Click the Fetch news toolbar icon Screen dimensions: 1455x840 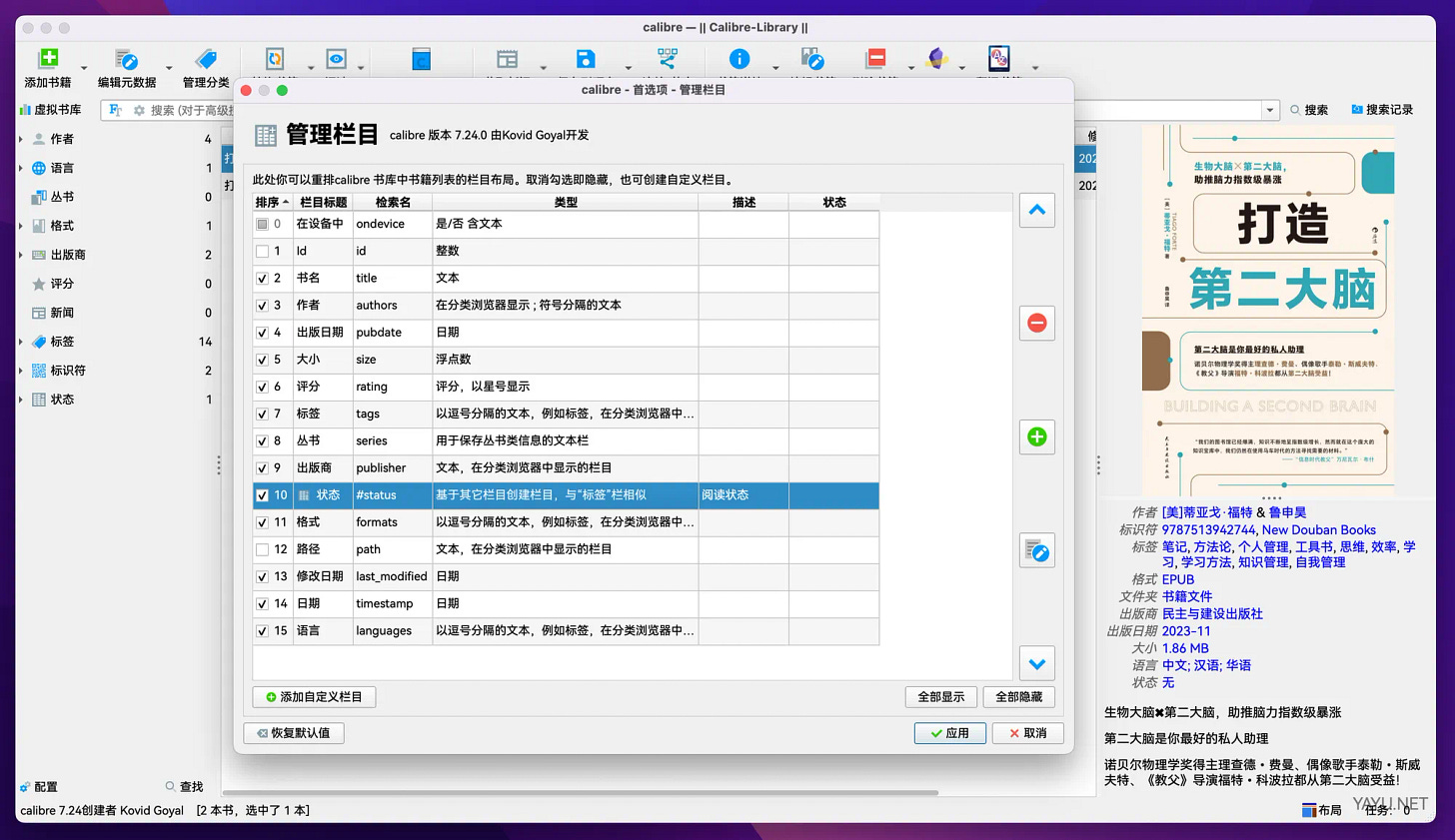[508, 59]
